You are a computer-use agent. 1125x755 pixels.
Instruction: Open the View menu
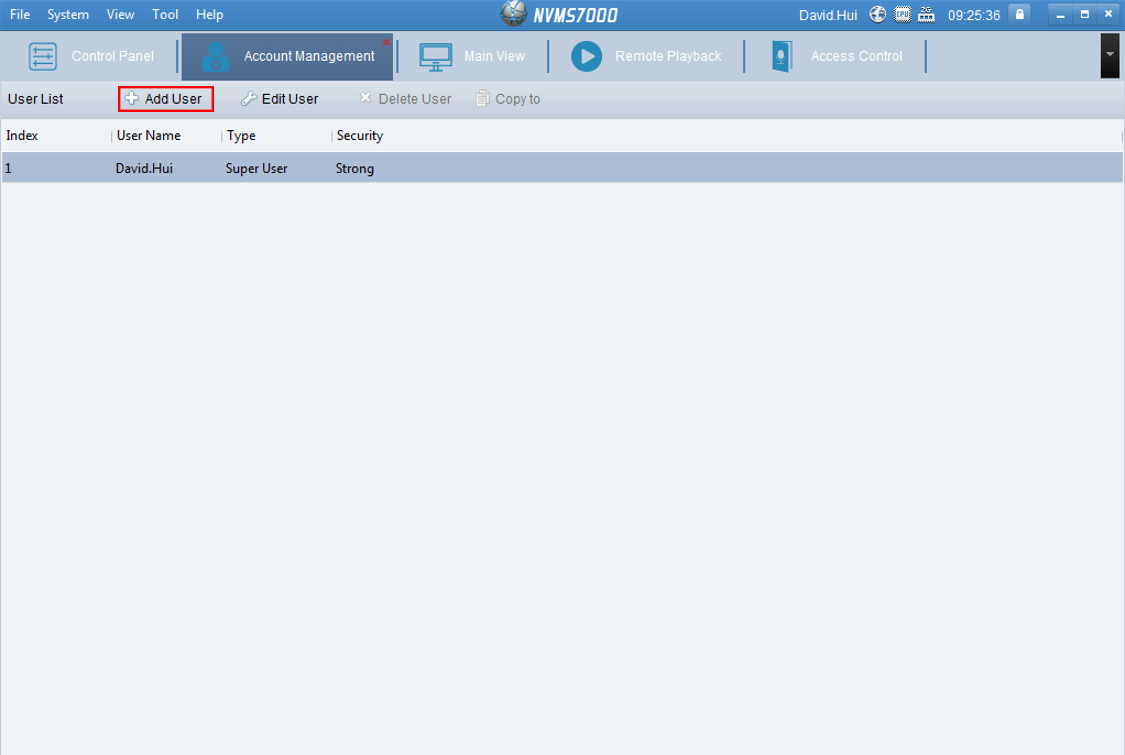click(120, 14)
